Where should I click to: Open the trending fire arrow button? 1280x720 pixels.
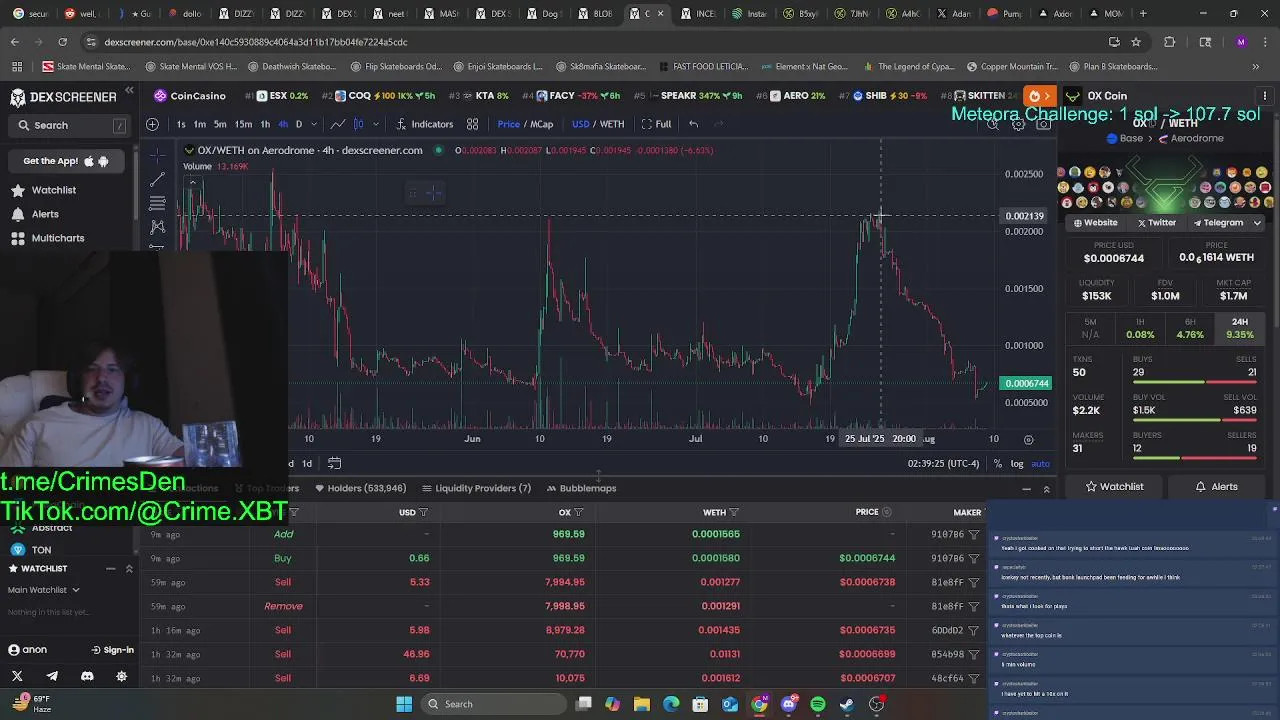[x=1039, y=96]
